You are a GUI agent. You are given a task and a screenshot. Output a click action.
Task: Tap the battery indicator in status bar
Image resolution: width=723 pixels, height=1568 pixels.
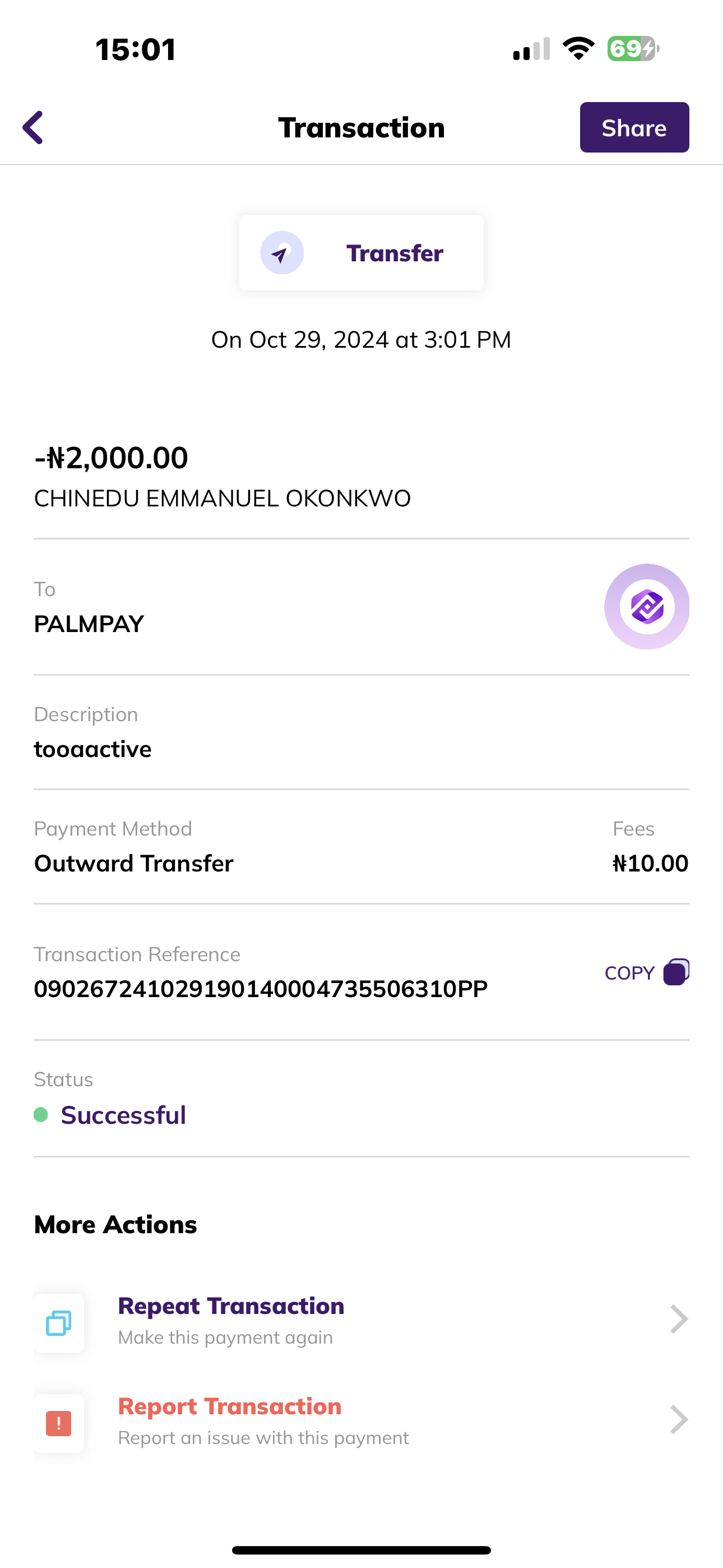(x=633, y=49)
